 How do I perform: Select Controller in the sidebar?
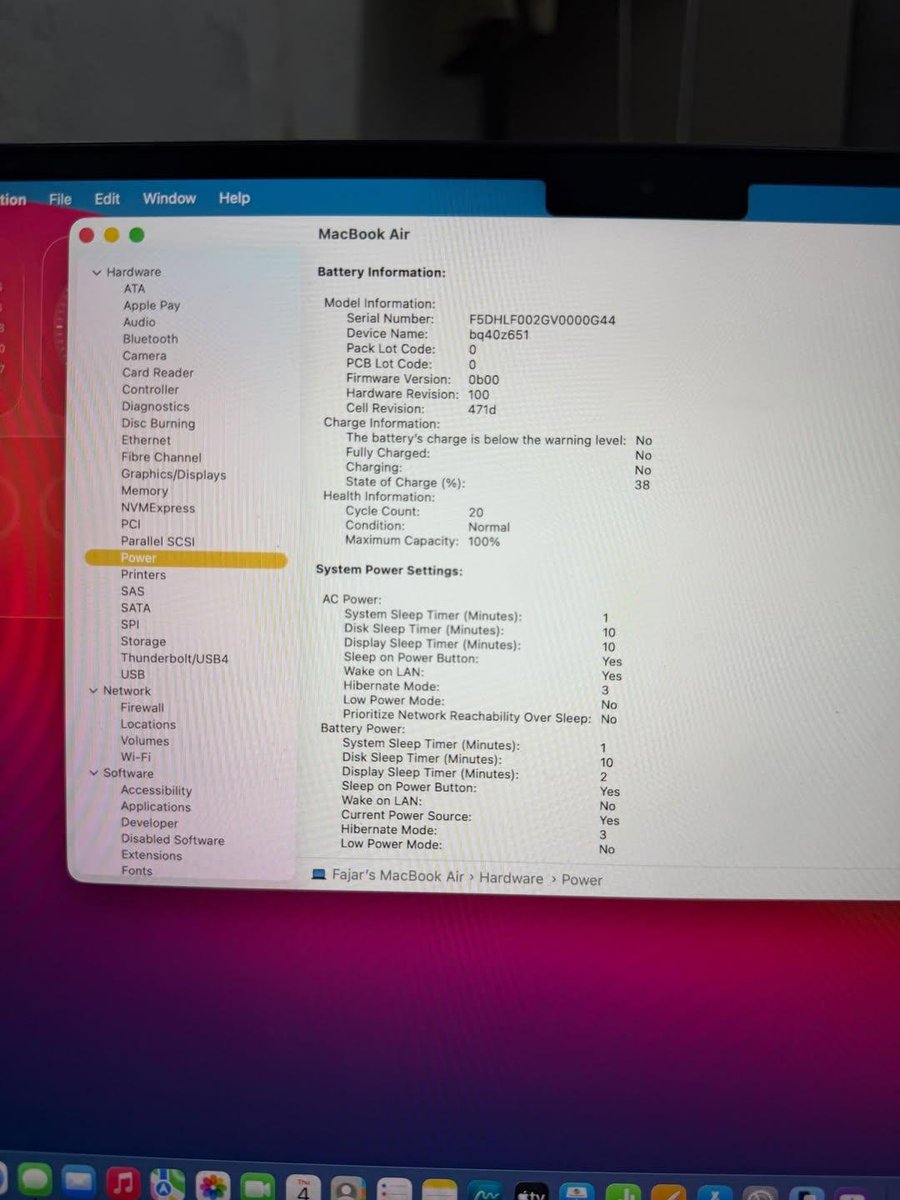click(150, 390)
